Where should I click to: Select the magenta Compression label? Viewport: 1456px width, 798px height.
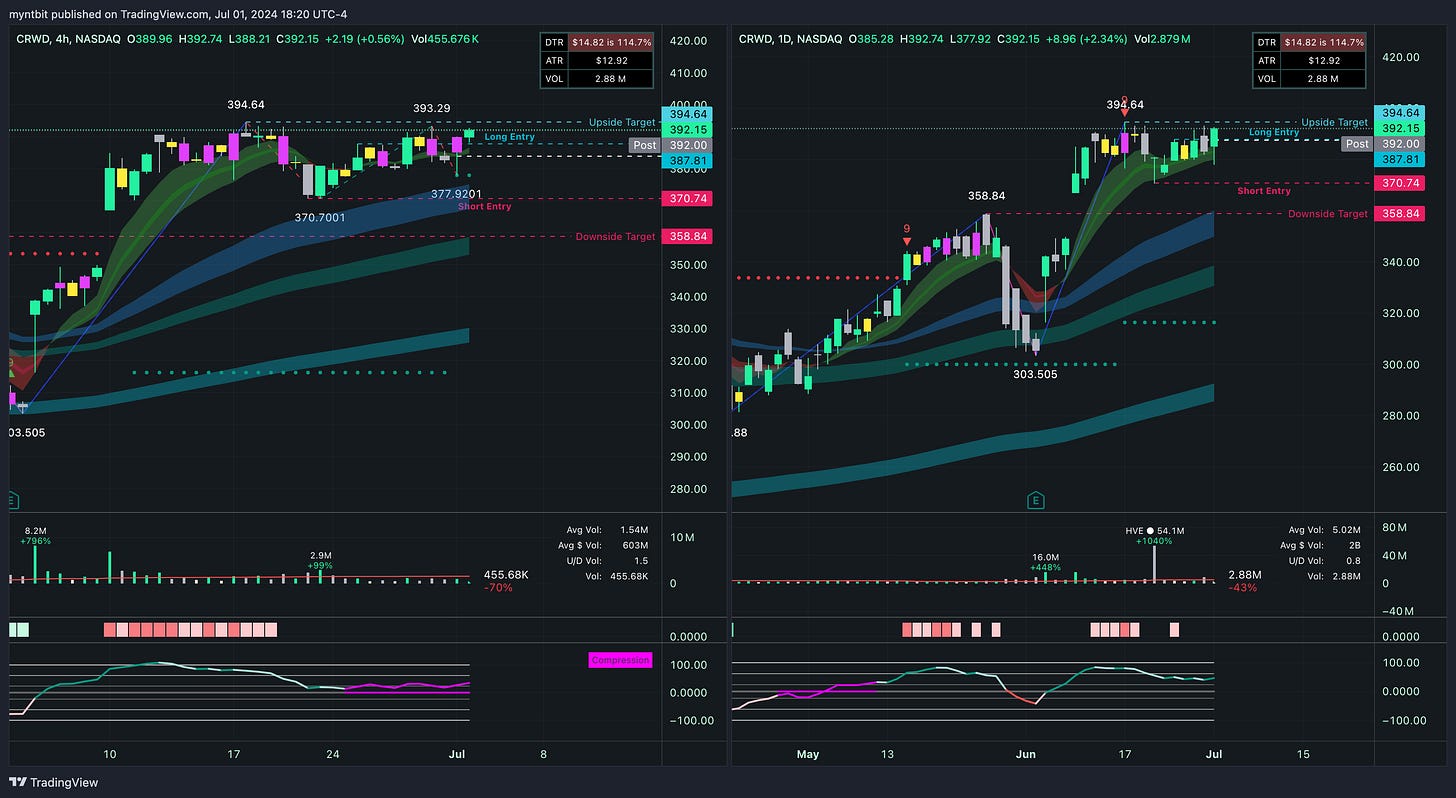click(620, 660)
